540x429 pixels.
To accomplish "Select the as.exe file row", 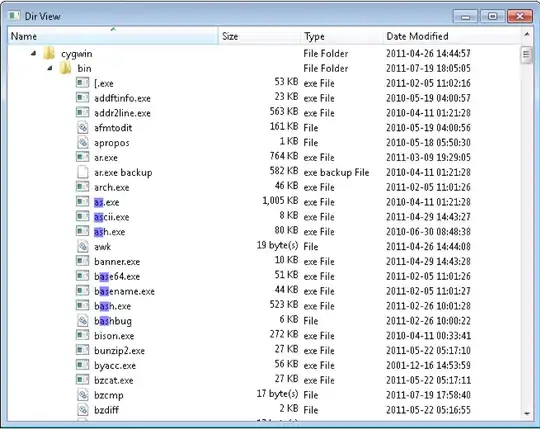I will point(264,202).
